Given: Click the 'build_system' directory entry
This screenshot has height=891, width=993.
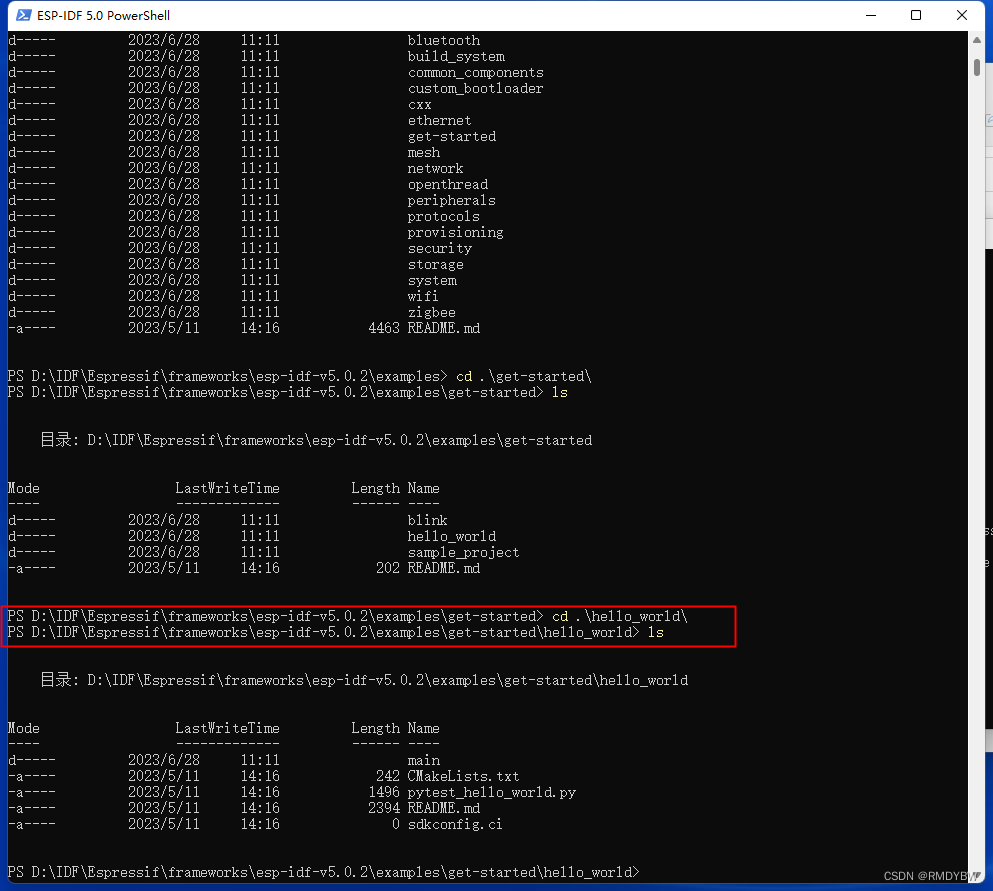Looking at the screenshot, I should point(456,56).
